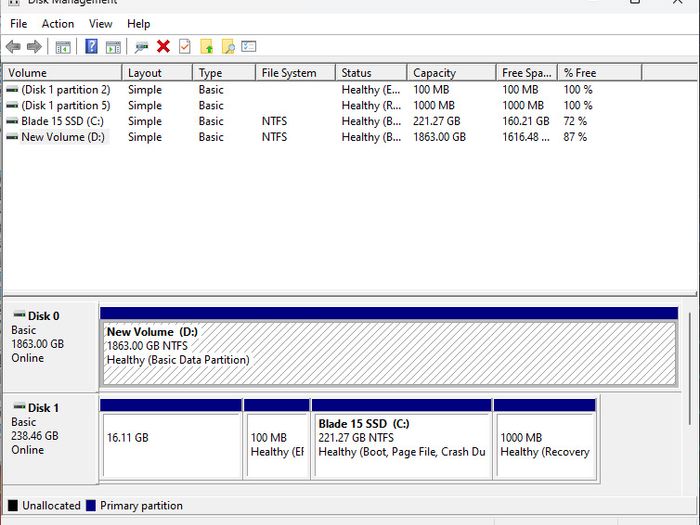The height and width of the screenshot is (525, 700).
Task: Click the 87 % free cell
Action: pos(575,137)
